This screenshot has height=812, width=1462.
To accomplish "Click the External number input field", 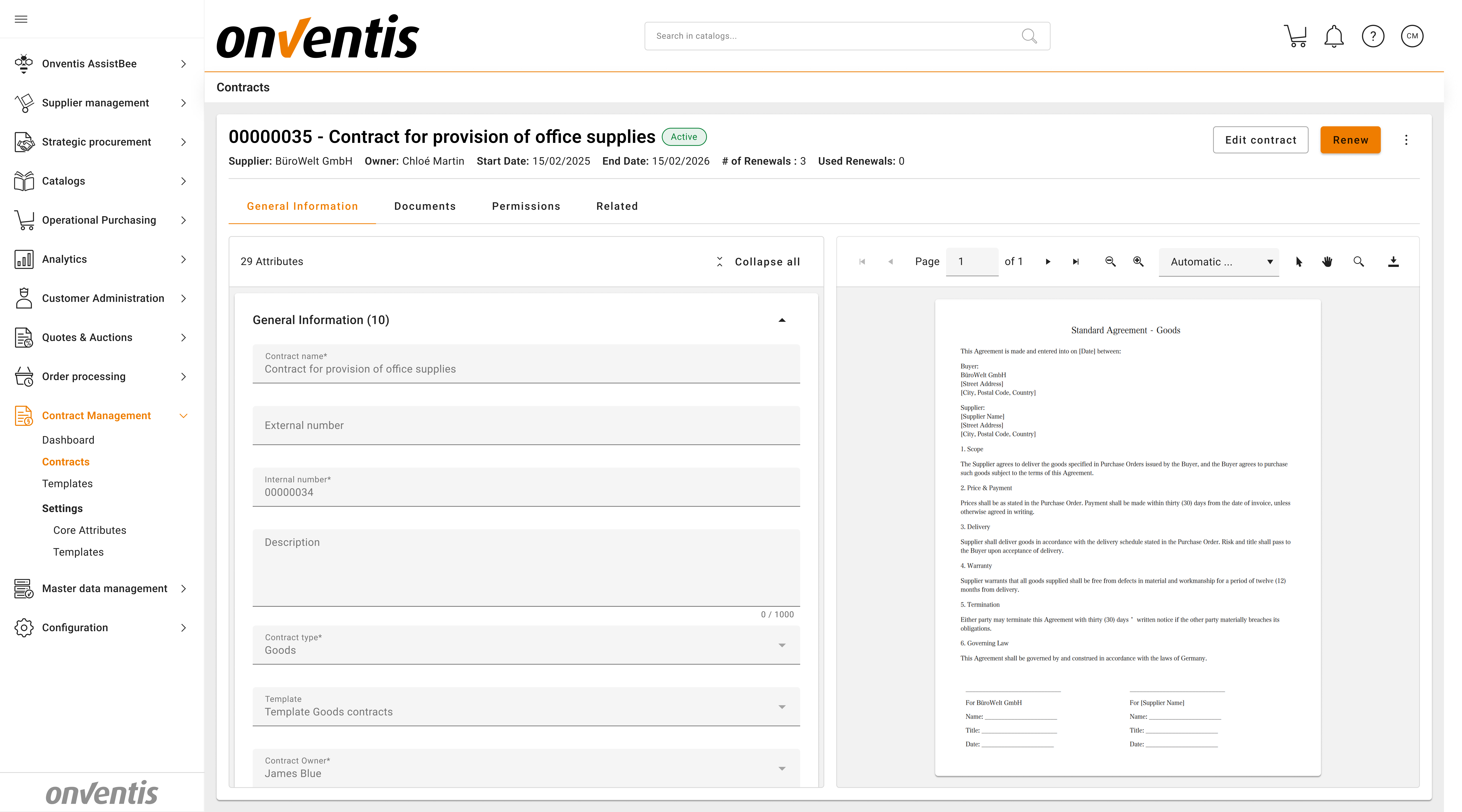I will coord(526,426).
